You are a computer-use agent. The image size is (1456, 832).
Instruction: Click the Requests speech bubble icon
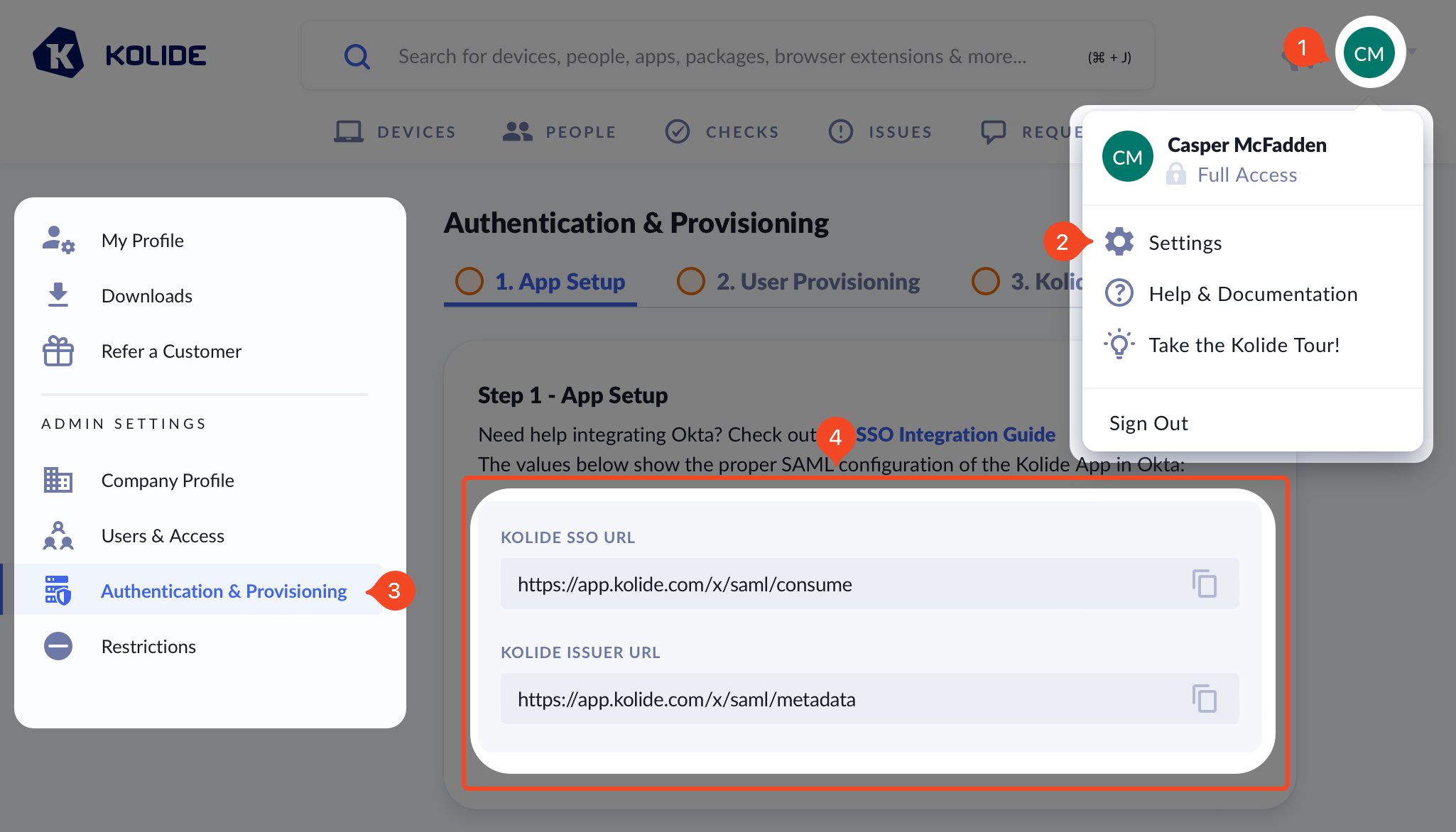[993, 132]
